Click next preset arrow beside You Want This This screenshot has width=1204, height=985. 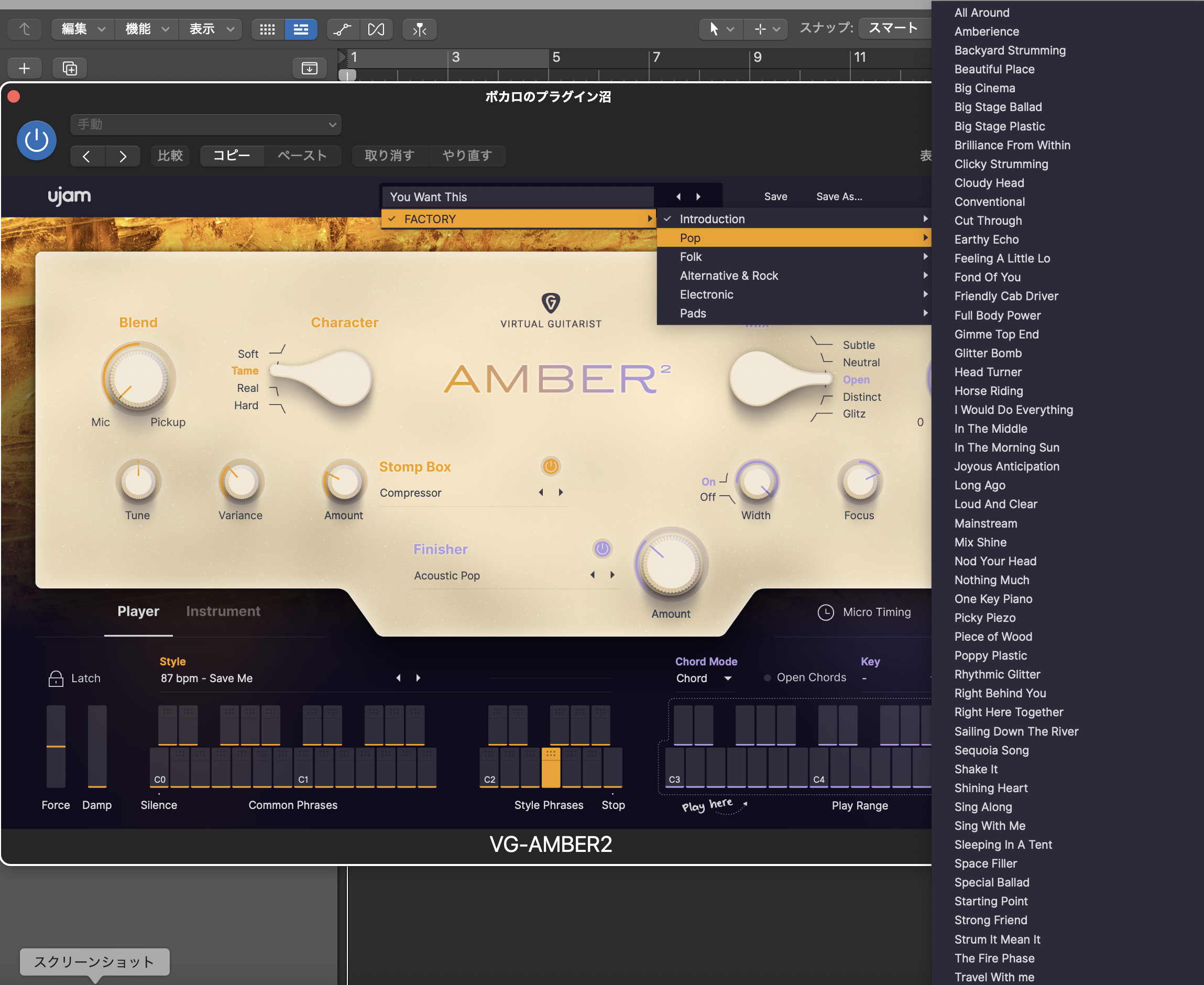[698, 196]
